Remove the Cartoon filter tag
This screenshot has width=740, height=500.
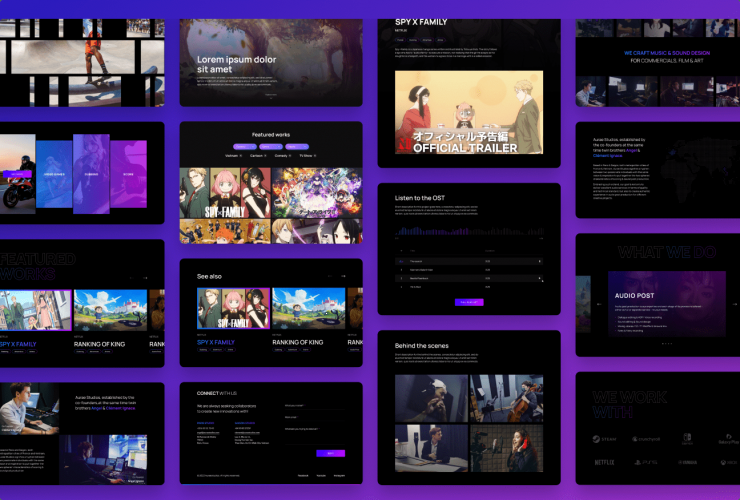point(265,155)
